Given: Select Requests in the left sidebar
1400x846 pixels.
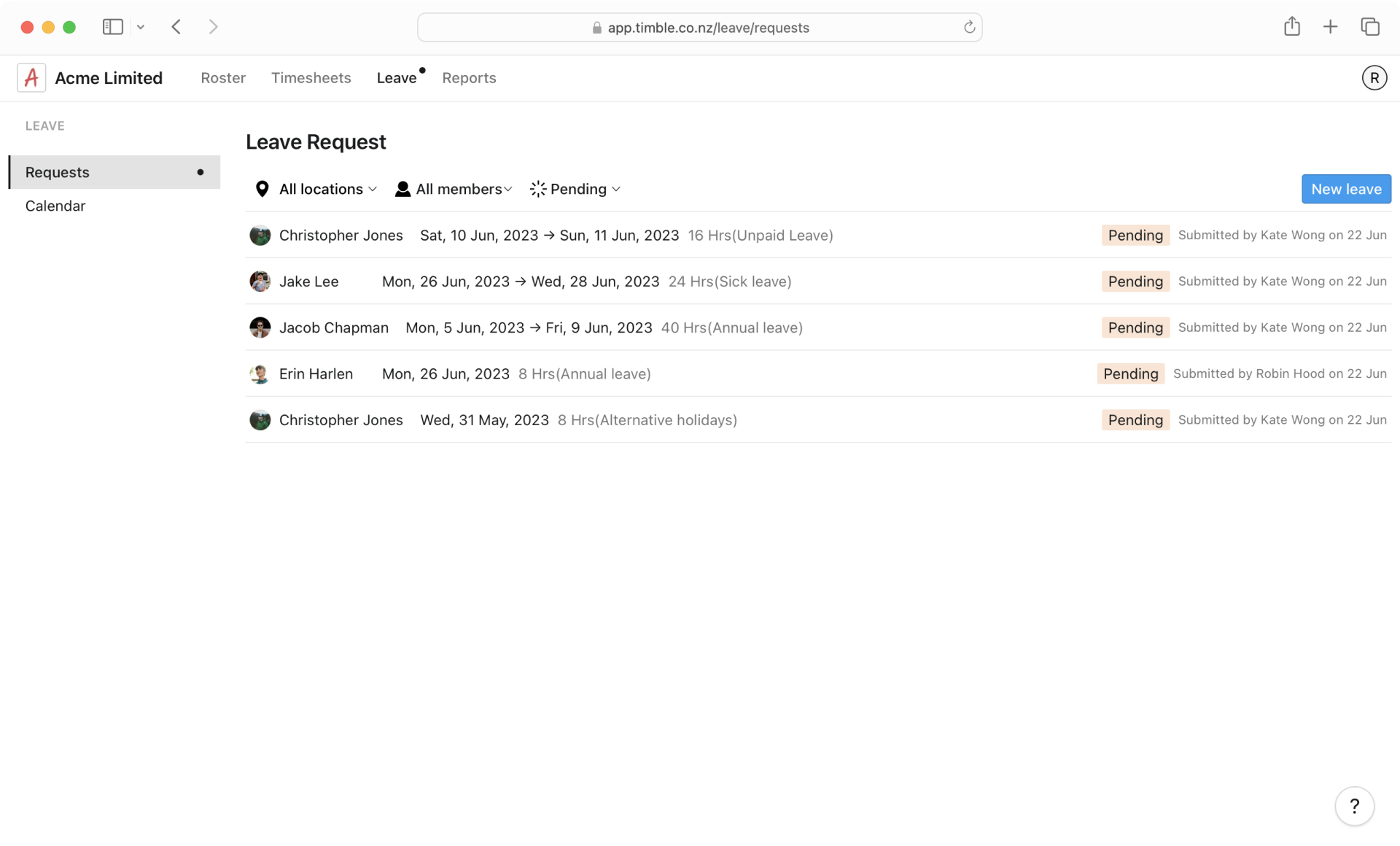Looking at the screenshot, I should 57,172.
